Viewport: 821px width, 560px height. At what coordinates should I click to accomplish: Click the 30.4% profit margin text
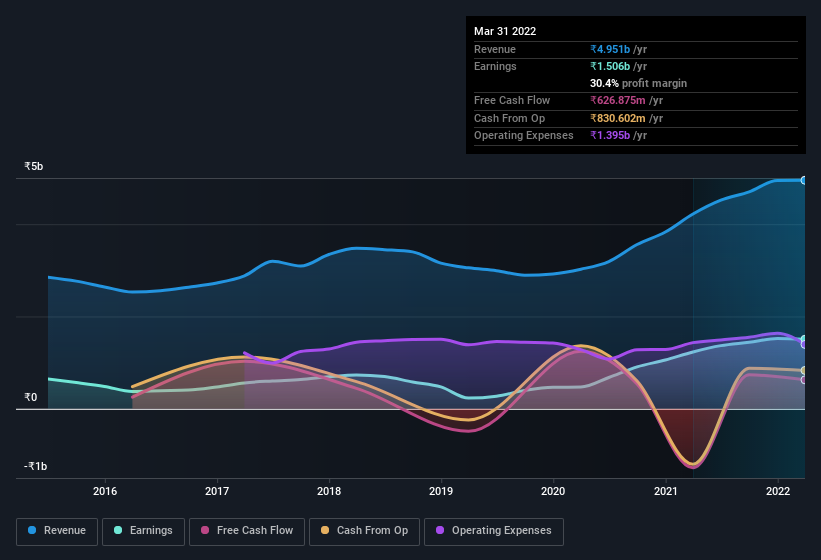tap(638, 83)
